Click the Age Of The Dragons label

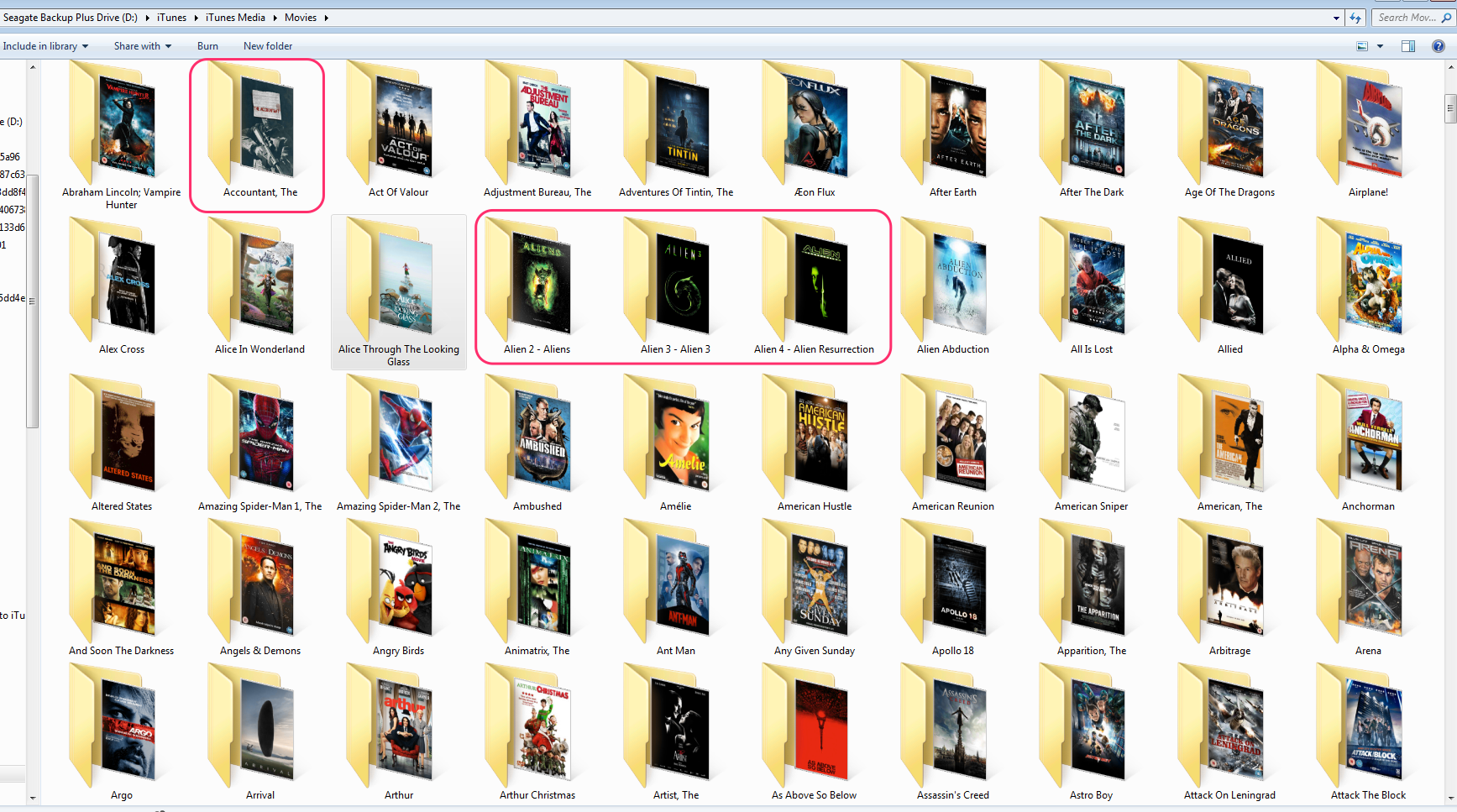1229,192
